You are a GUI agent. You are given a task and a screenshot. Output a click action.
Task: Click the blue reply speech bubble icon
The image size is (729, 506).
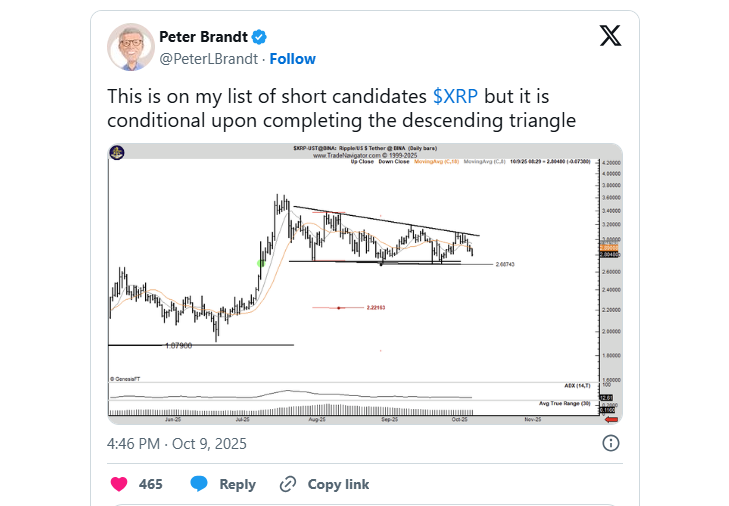pos(199,484)
